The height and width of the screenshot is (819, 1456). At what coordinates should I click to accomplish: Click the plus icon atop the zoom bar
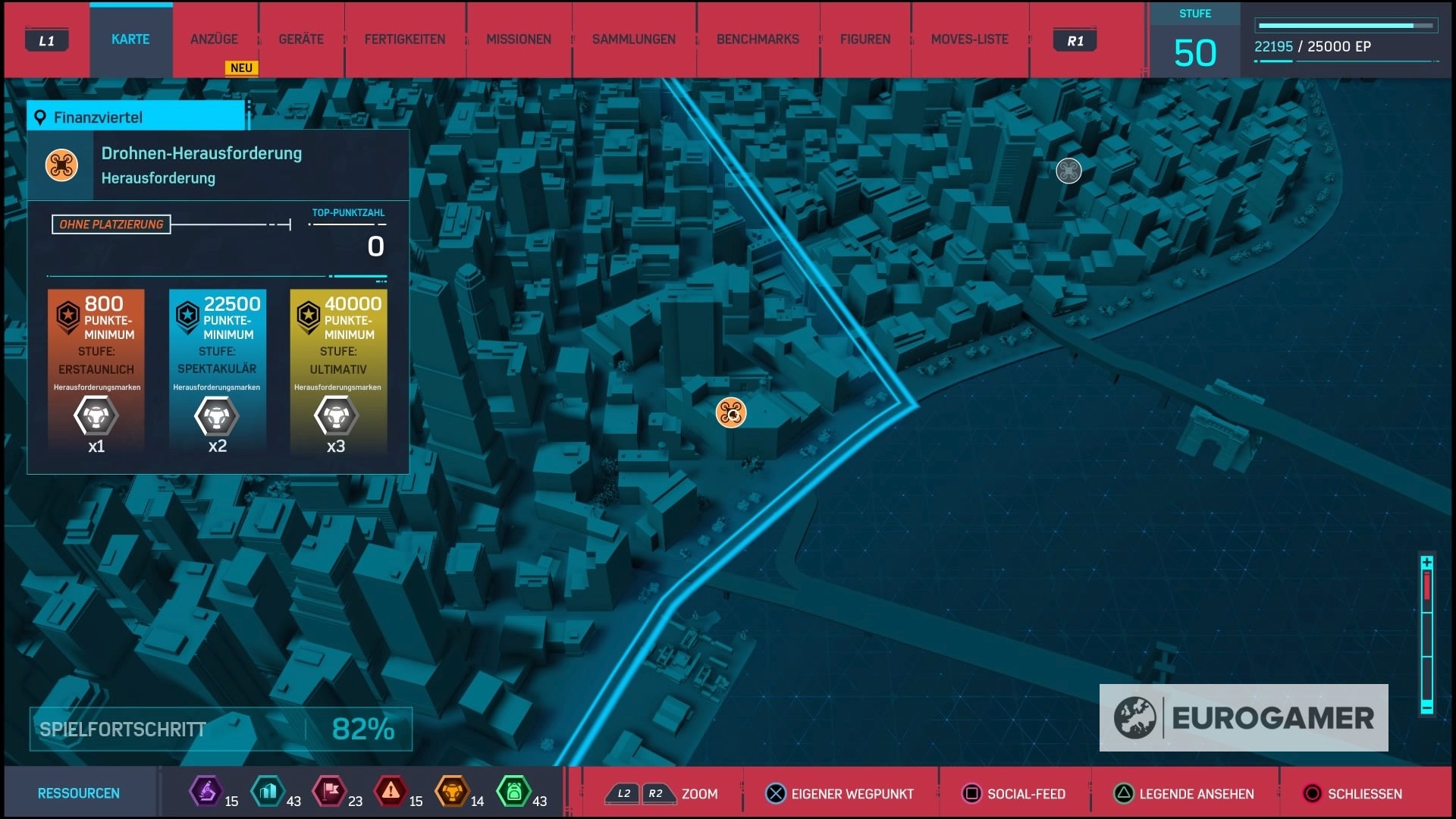tap(1426, 563)
